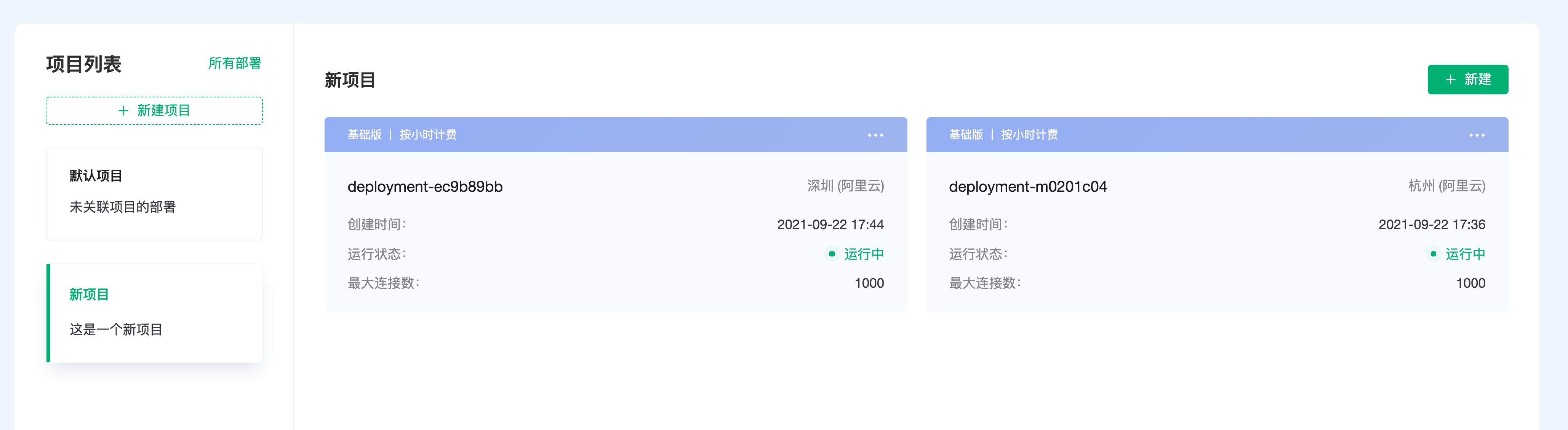Click 运行中 status of Hangzhou deployment

pyautogui.click(x=1464, y=254)
